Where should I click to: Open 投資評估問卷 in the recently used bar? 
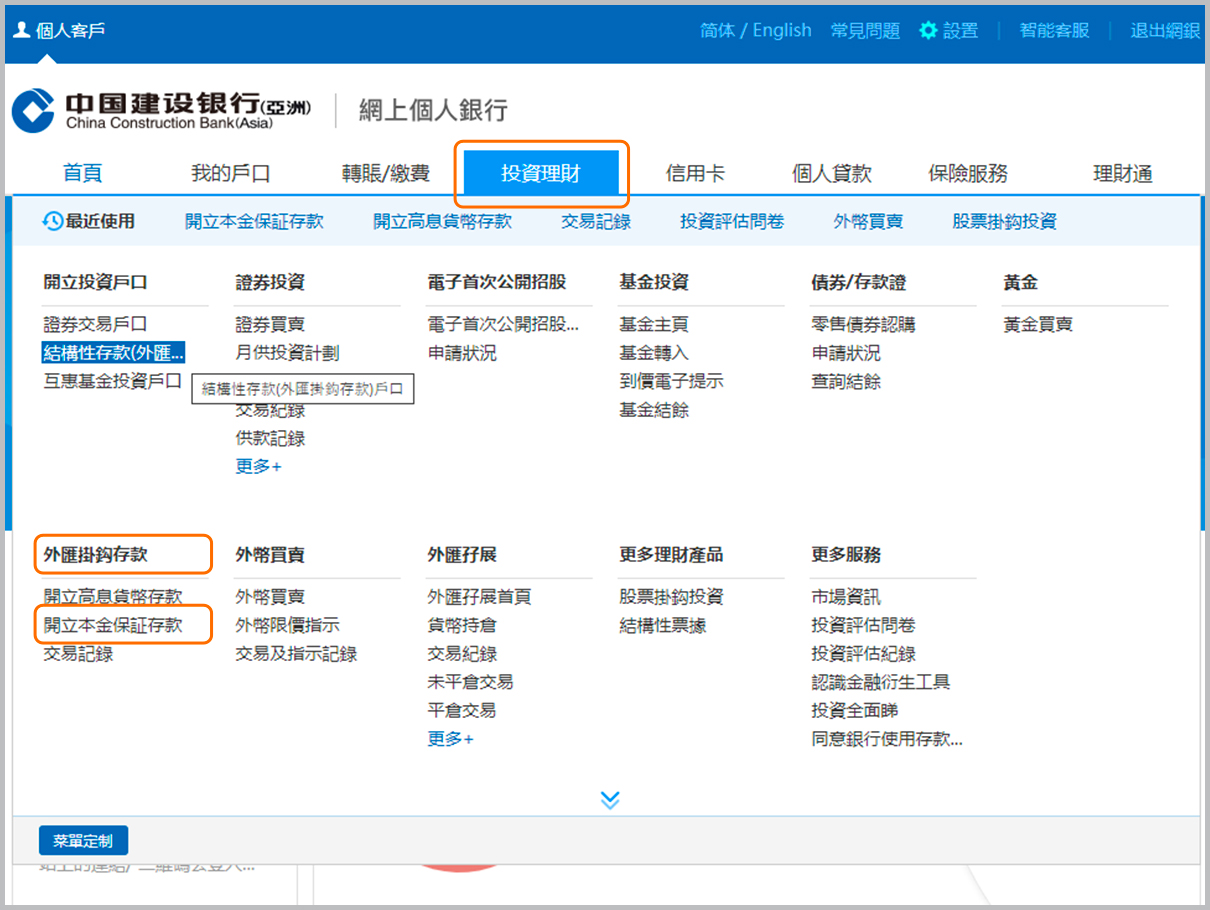[732, 221]
